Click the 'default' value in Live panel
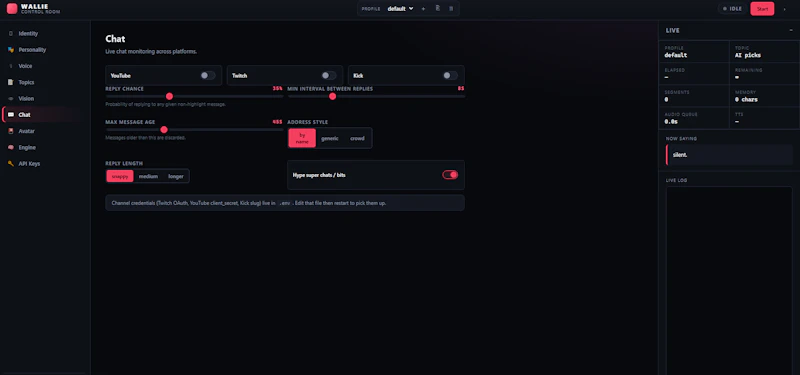800x375 pixels. pyautogui.click(x=676, y=55)
